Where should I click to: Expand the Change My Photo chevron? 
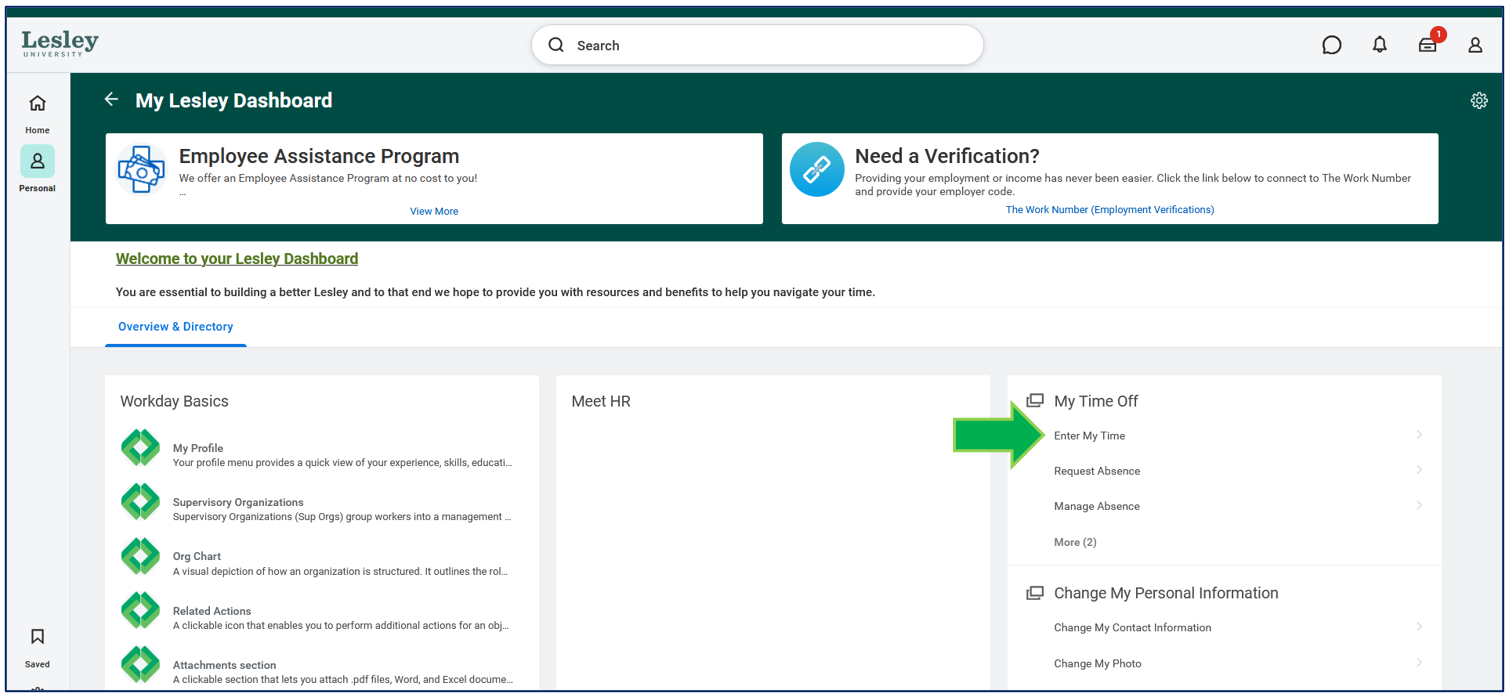[1419, 662]
